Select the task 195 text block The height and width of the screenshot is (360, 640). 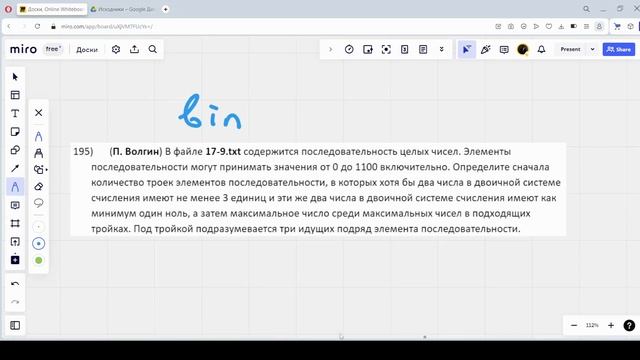[x=318, y=190]
